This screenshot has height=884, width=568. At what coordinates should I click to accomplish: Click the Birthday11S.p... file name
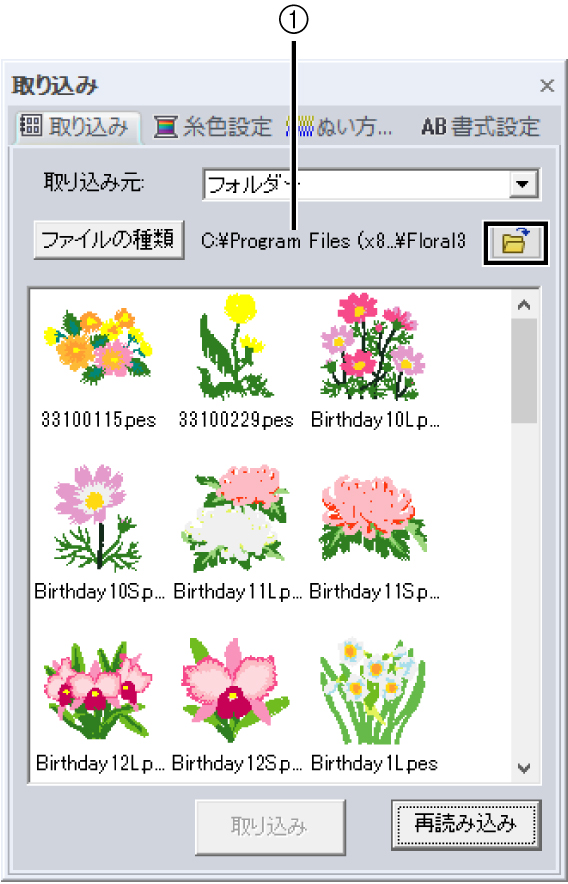375,591
